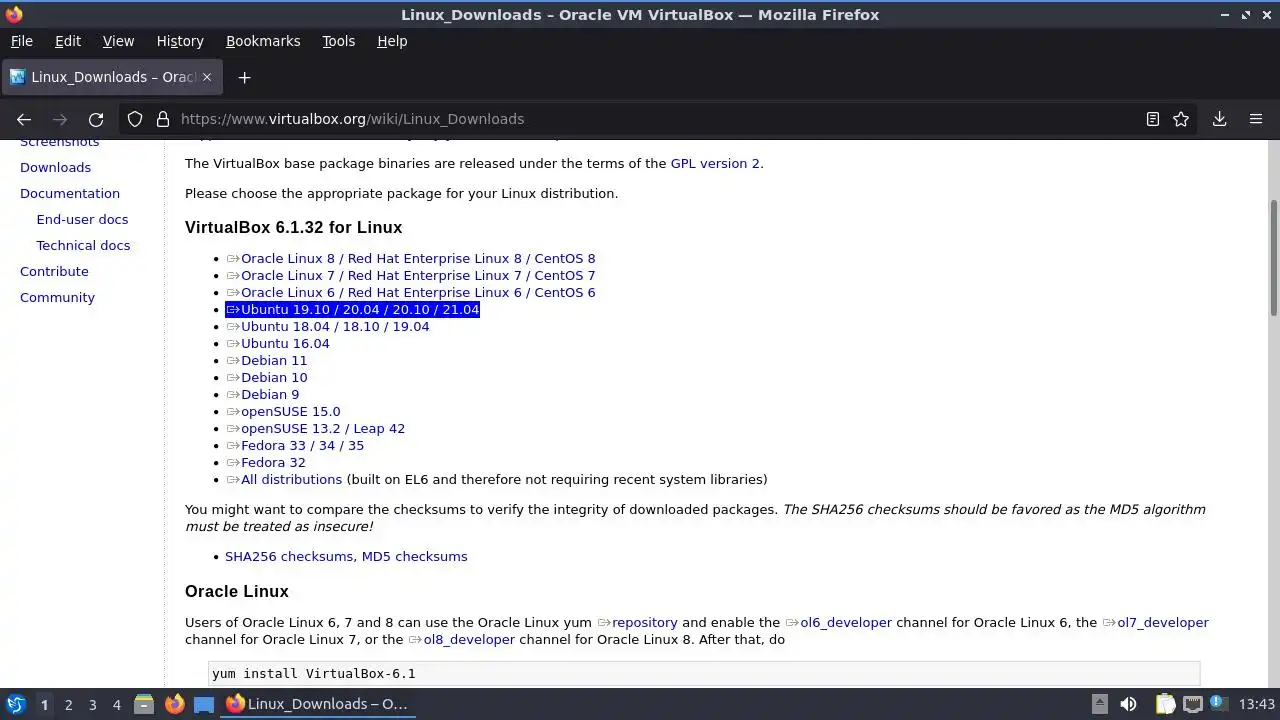Open the application launcher in taskbar
1280x720 pixels.
tap(15, 704)
